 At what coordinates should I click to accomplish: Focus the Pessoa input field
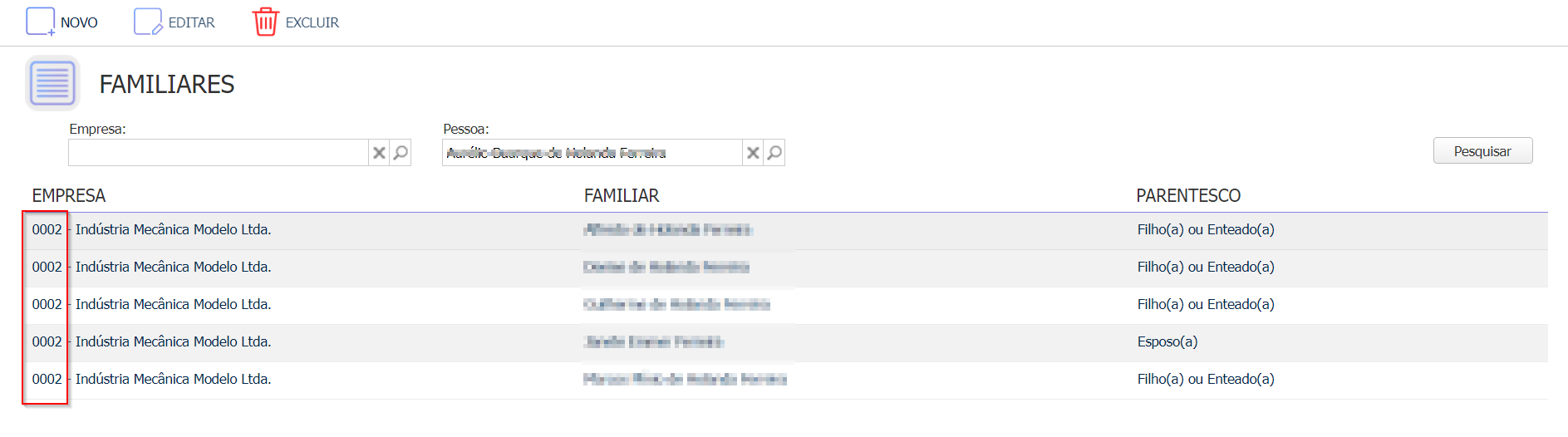[592, 153]
